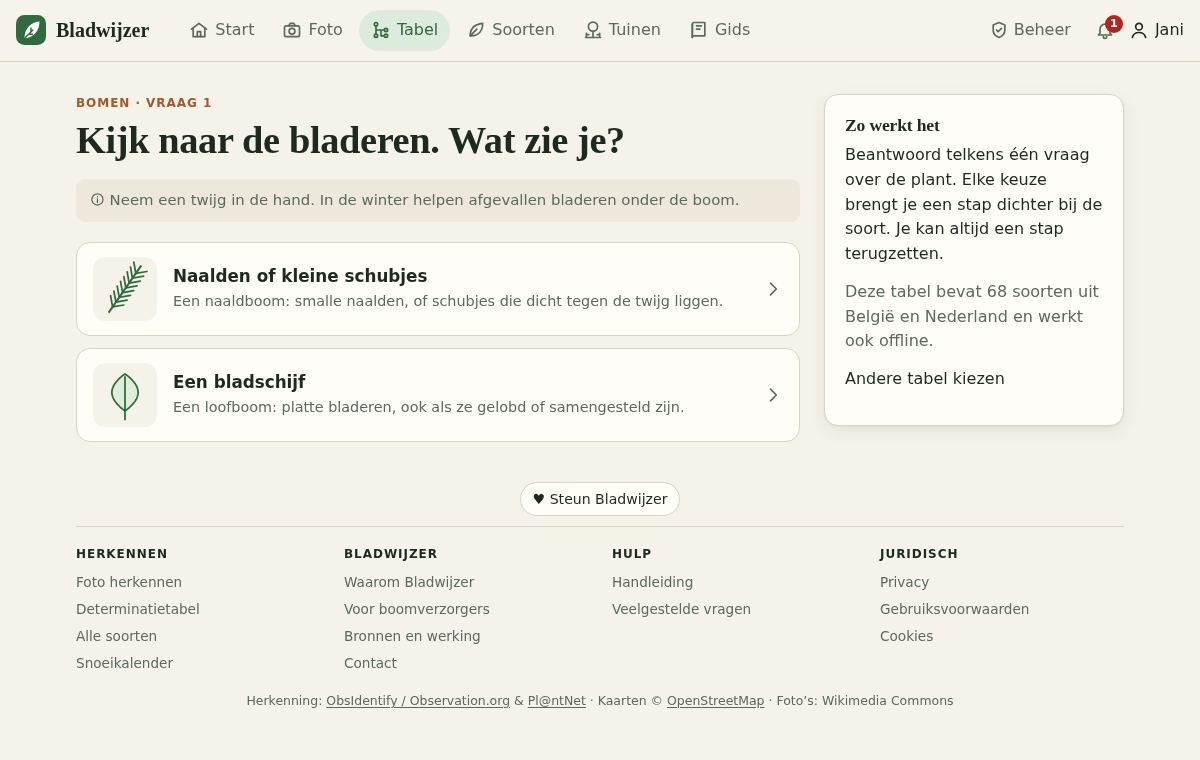Open 'Voor boomverzorgers' footer link
The height and width of the screenshot is (760, 1200).
click(x=417, y=609)
